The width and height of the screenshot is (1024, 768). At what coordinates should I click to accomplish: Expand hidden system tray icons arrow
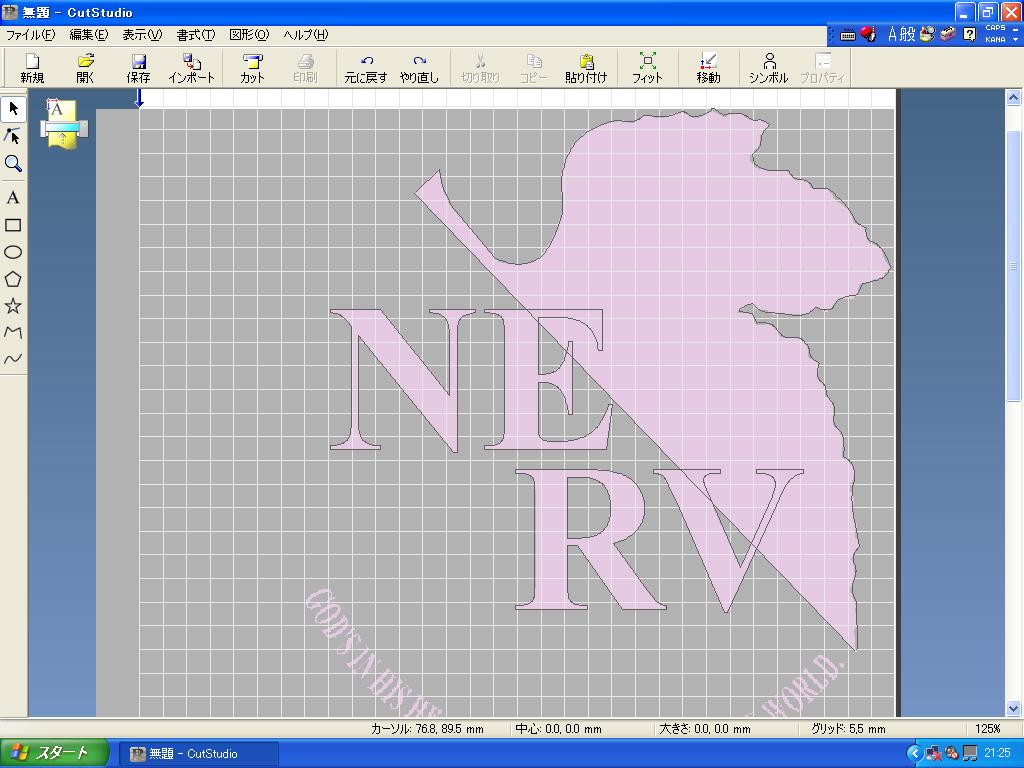[x=914, y=754]
